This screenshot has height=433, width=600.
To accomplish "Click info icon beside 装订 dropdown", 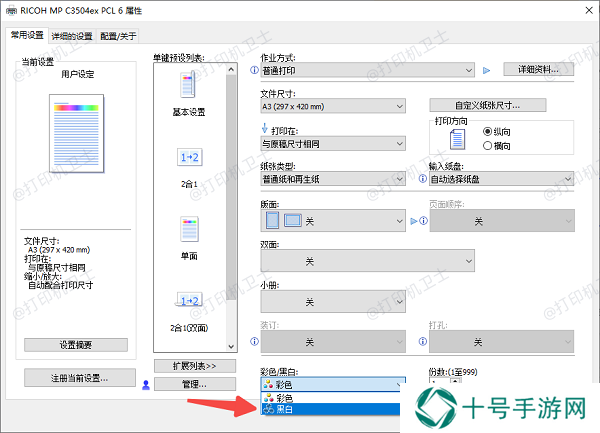I will point(254,341).
